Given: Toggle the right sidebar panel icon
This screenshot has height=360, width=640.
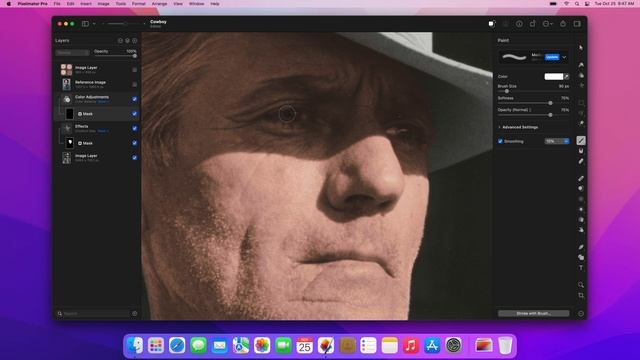Looking at the screenshot, I should pos(577,24).
